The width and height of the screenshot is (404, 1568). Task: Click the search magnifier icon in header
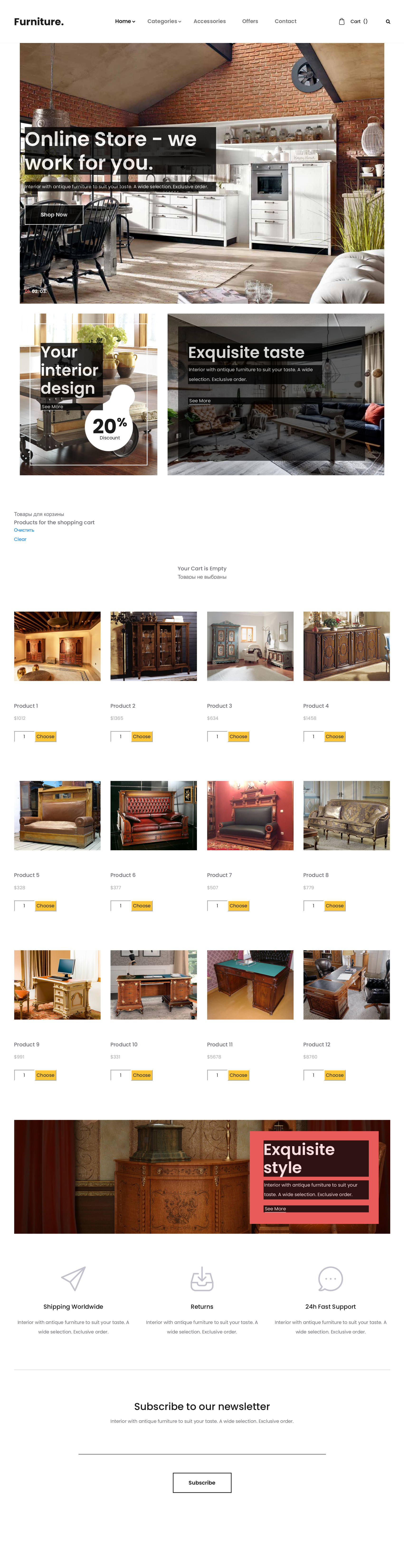[x=388, y=21]
